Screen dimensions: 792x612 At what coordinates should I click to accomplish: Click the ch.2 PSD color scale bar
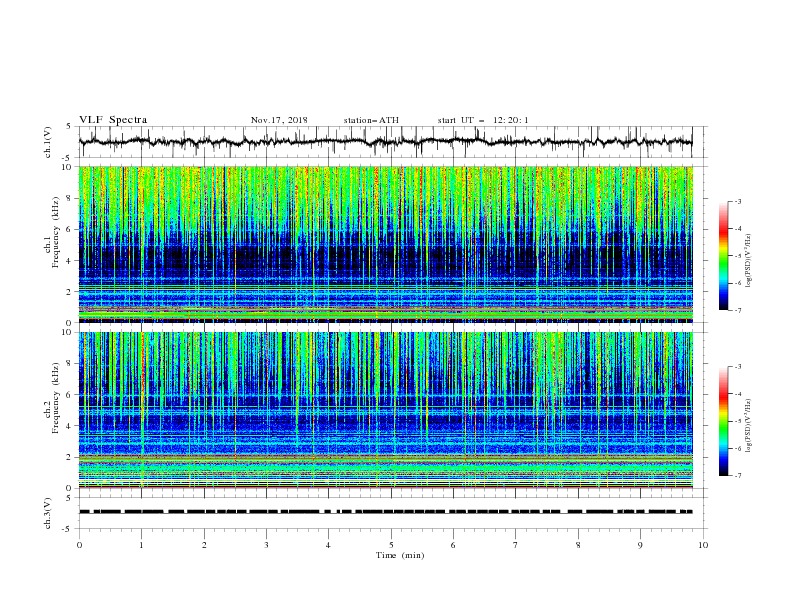(x=723, y=421)
